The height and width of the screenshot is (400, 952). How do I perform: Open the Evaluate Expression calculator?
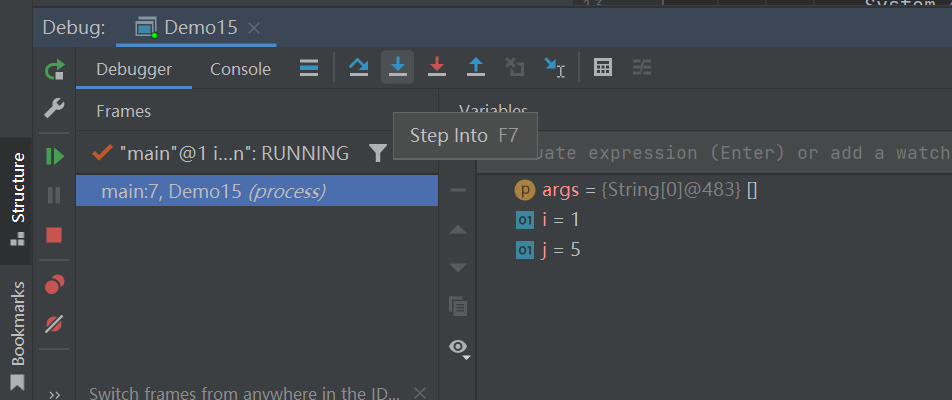(x=603, y=68)
